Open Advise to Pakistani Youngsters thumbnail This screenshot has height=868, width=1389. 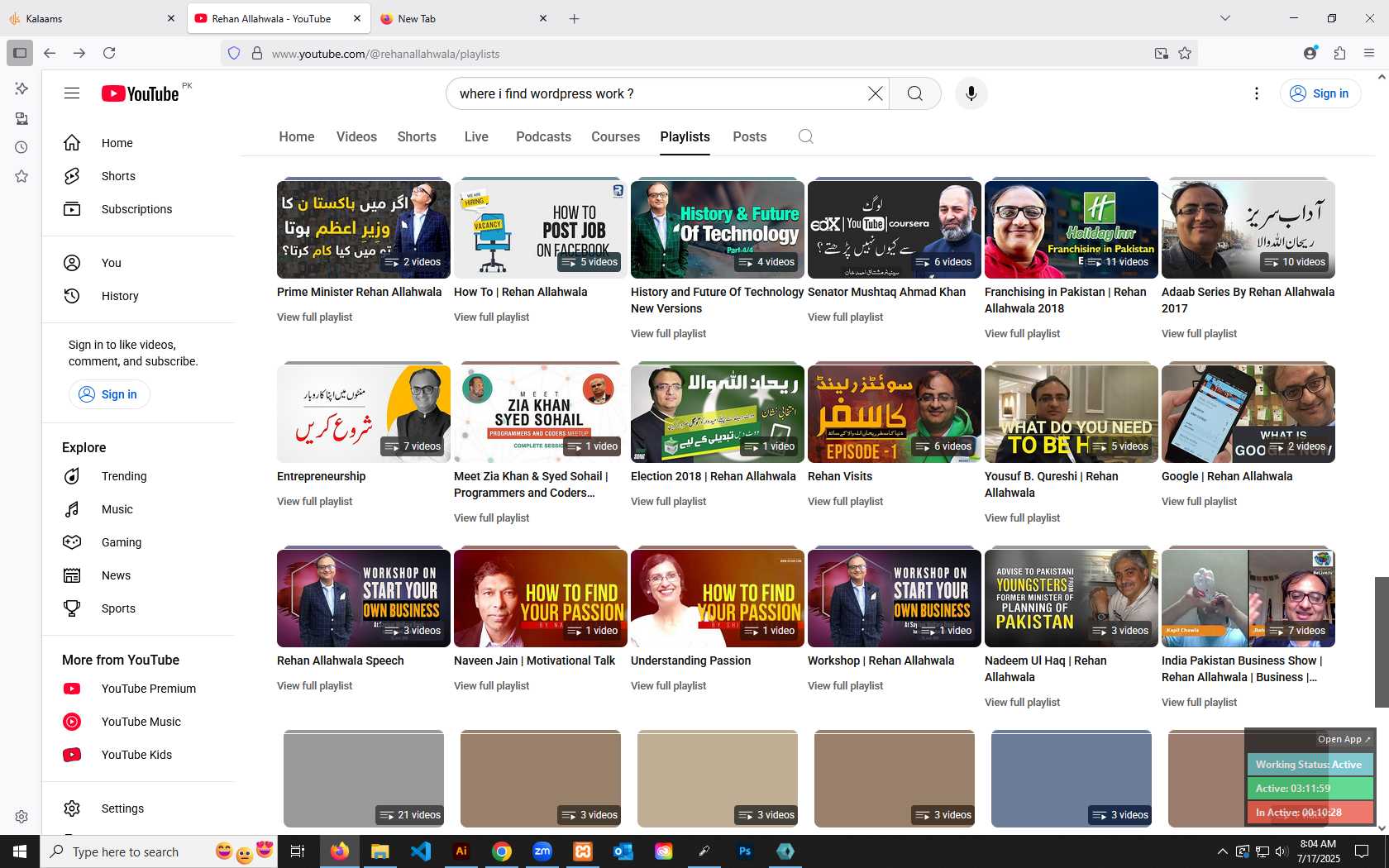(1072, 598)
